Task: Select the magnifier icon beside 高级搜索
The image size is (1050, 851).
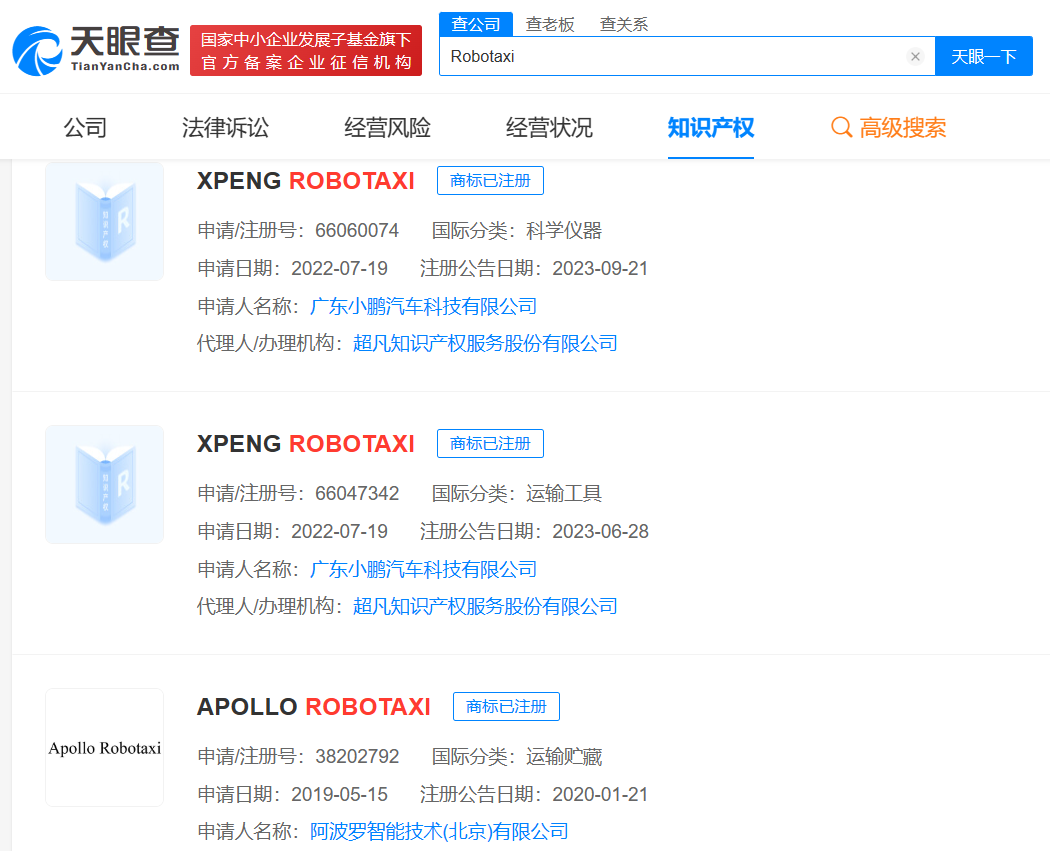Action: 840,127
